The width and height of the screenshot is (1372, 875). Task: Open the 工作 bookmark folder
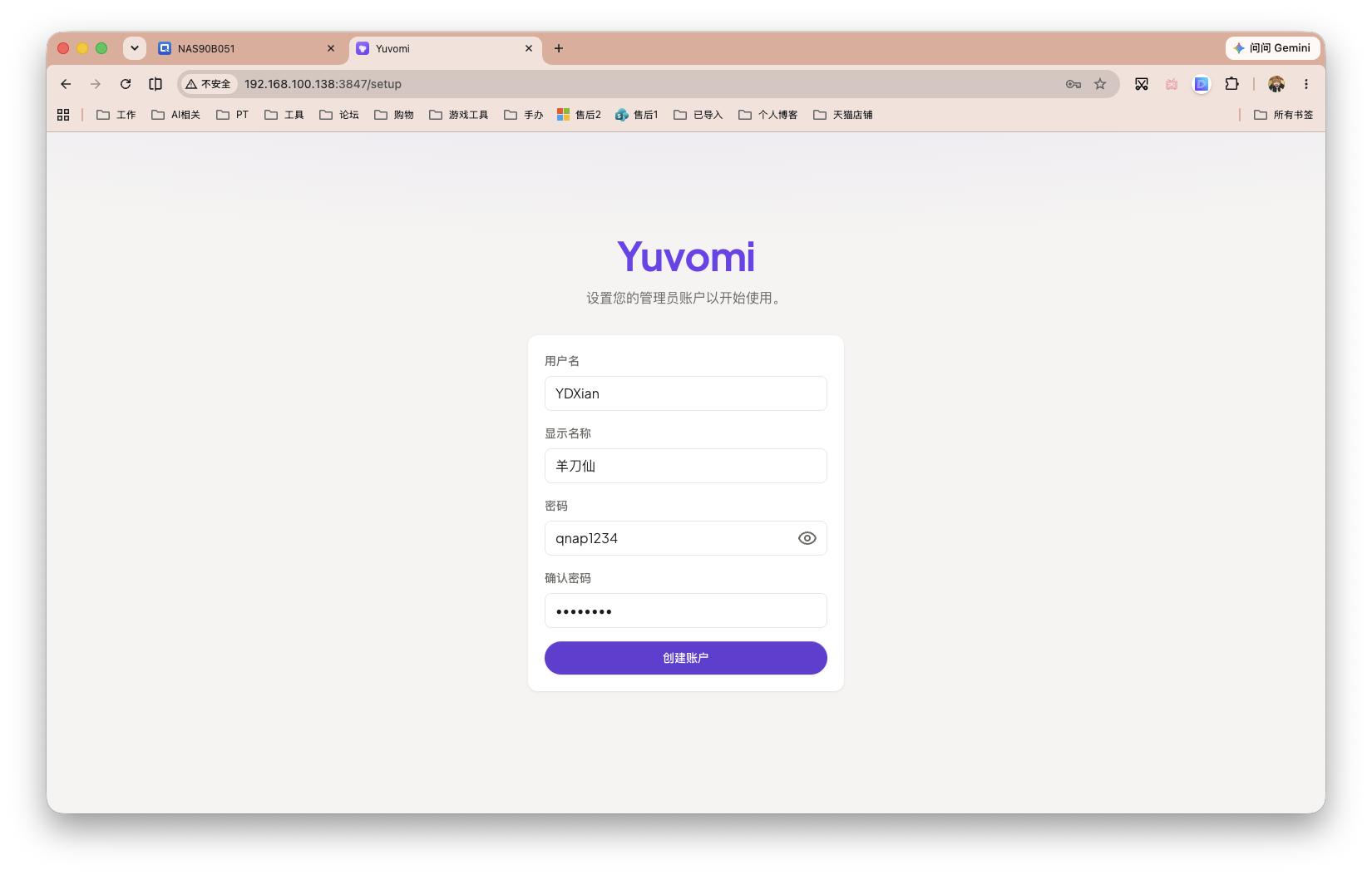pos(116,115)
